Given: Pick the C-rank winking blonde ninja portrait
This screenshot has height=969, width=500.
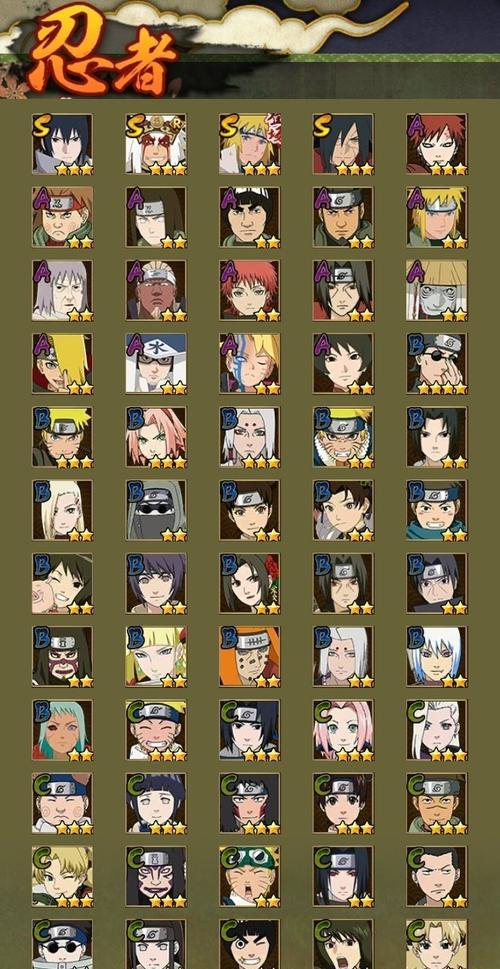Looking at the screenshot, I should click(62, 876).
